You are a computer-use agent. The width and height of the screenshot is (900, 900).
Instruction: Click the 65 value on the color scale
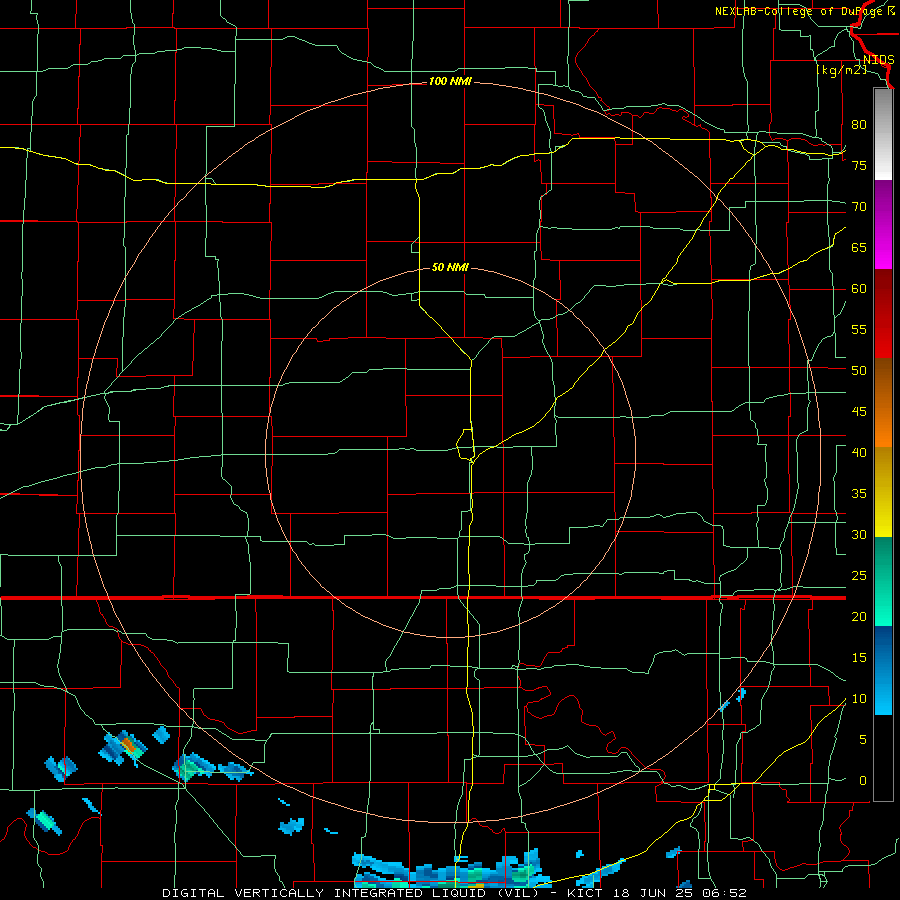[x=859, y=248]
